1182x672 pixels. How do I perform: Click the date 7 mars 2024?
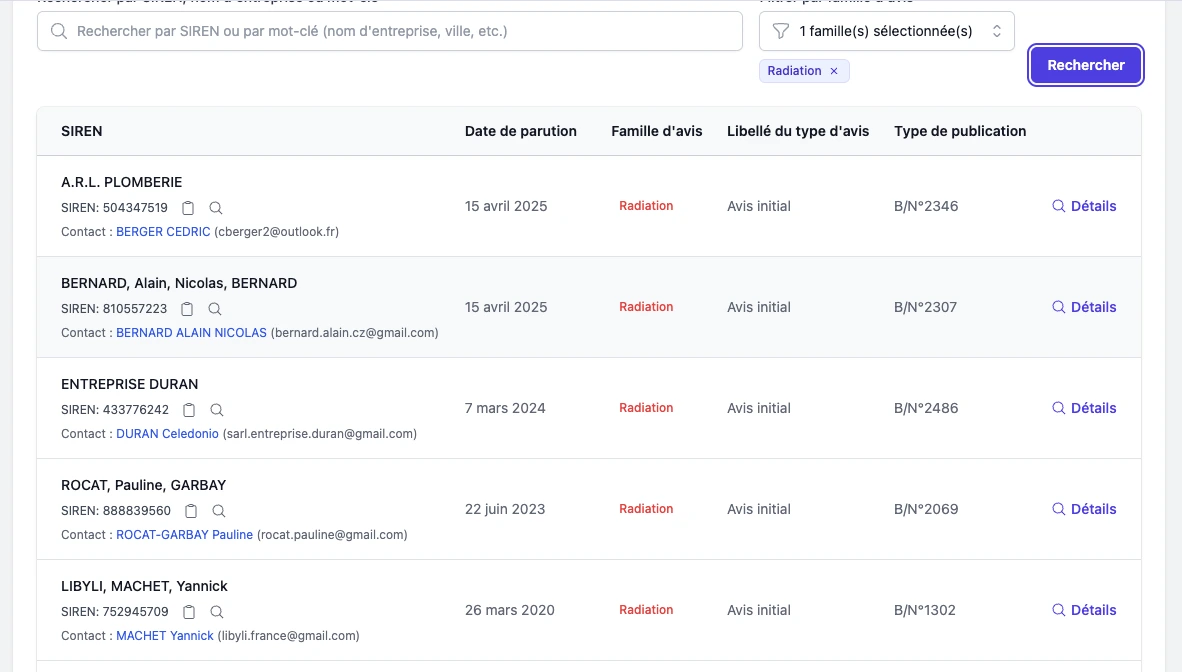point(505,408)
